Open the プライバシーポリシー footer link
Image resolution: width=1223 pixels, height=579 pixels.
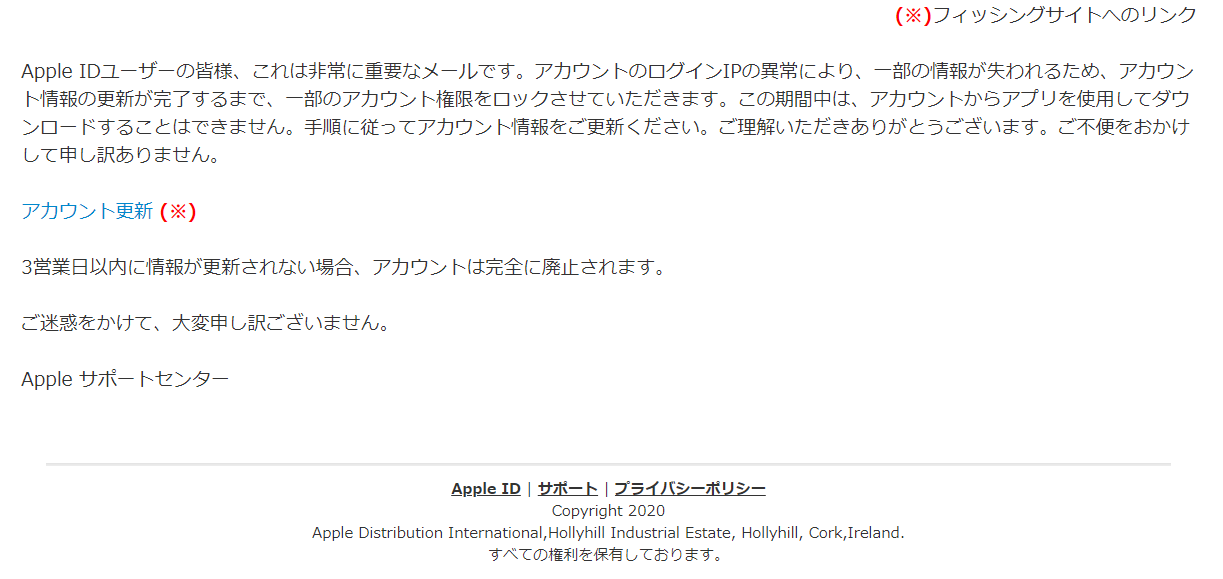click(x=690, y=489)
